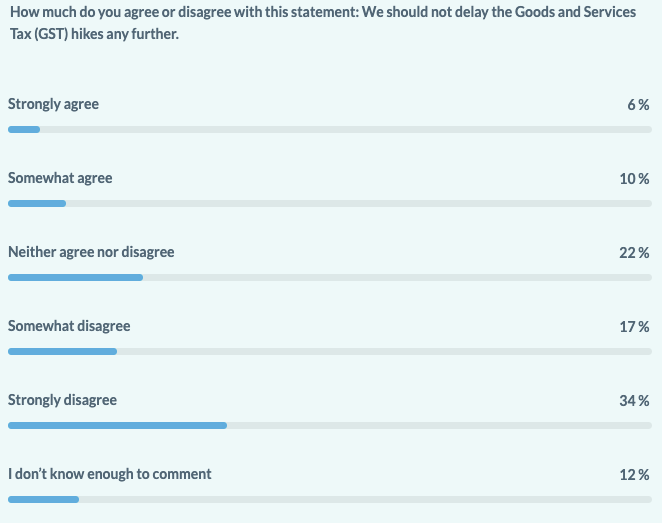Click the 6 % result value
662x523 pixels.
pos(638,105)
